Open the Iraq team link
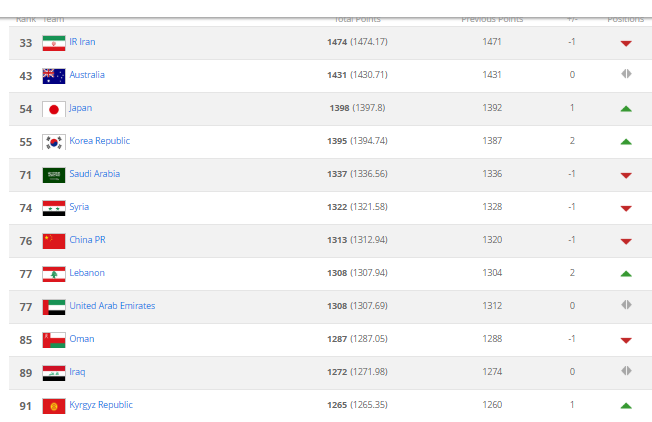Image resolution: width=652 pixels, height=422 pixels. tap(77, 372)
